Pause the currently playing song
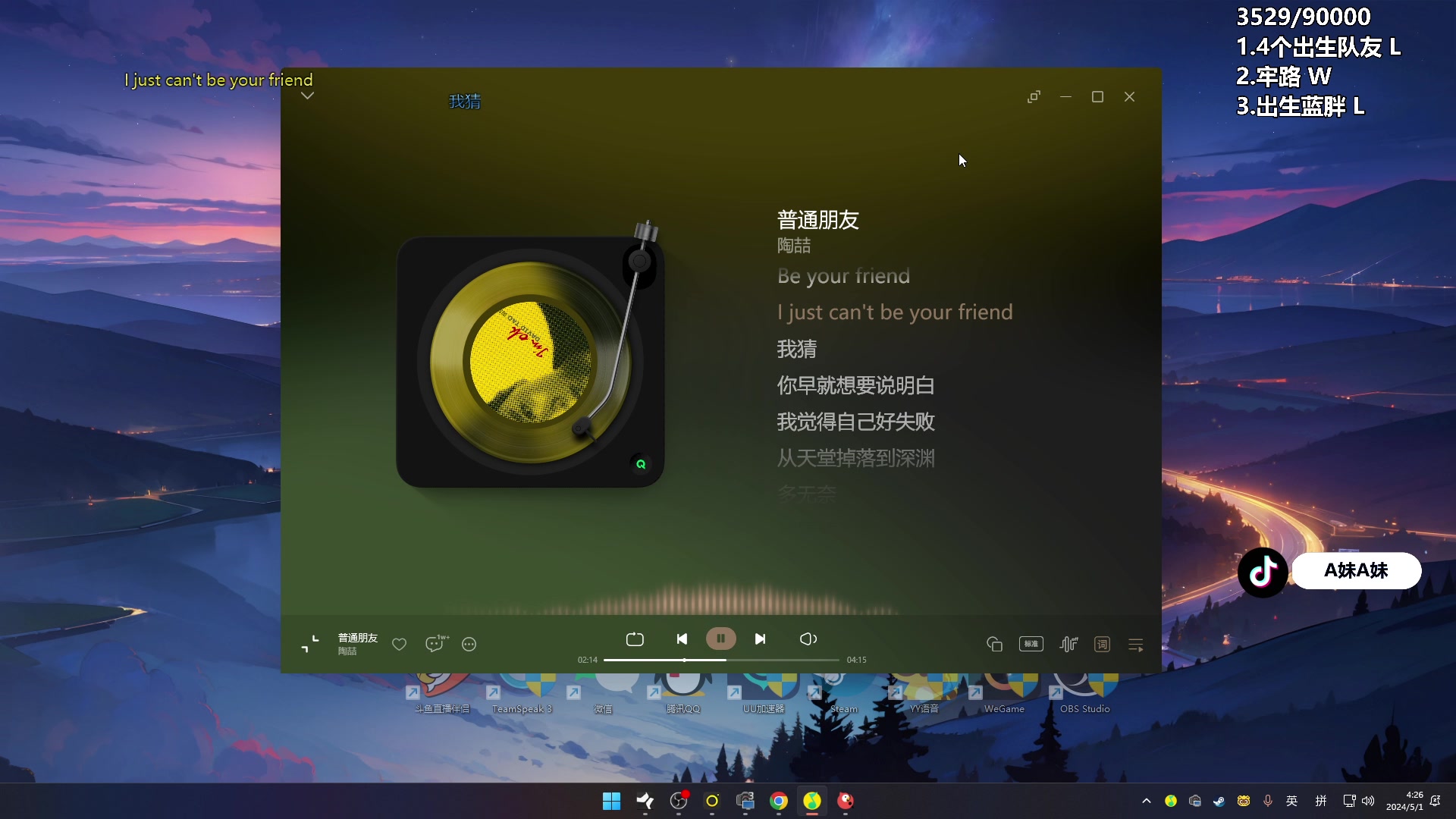This screenshot has width=1456, height=819. coord(721,639)
